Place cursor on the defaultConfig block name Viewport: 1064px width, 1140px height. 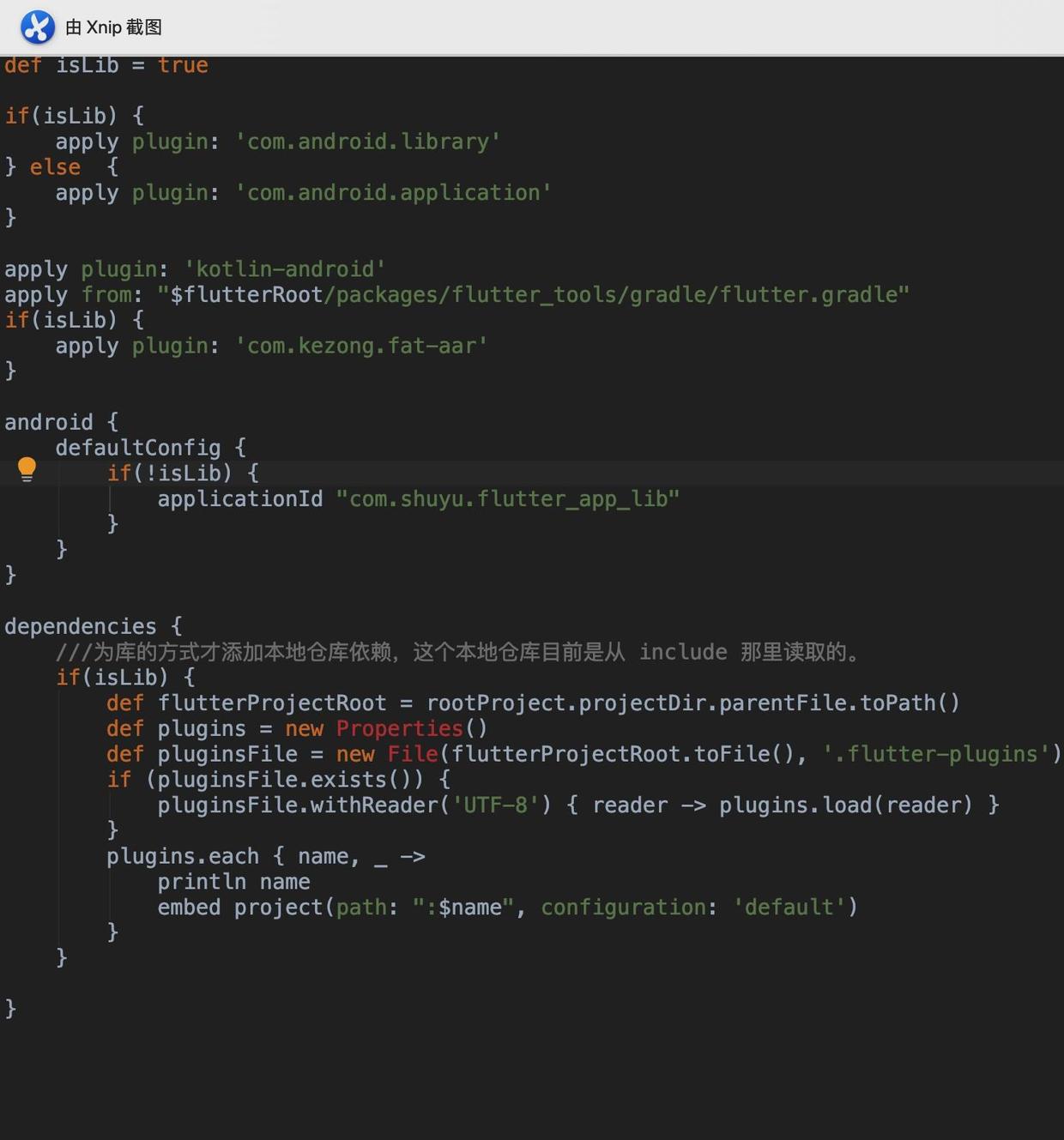(137, 448)
